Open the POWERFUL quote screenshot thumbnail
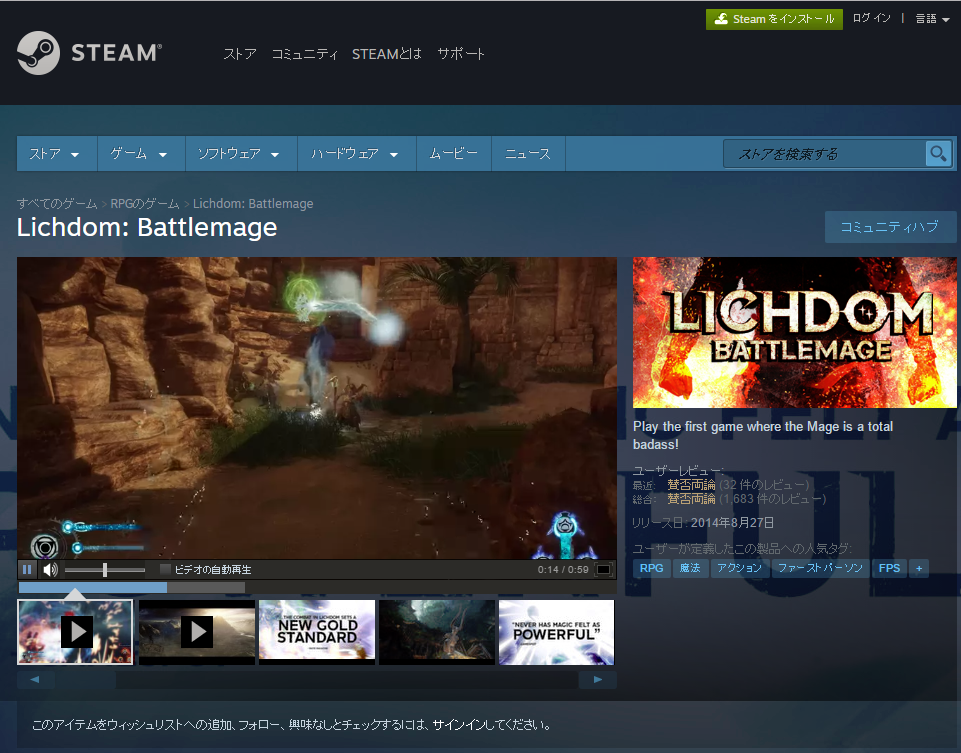Viewport: 961px width, 753px height. 556,632
